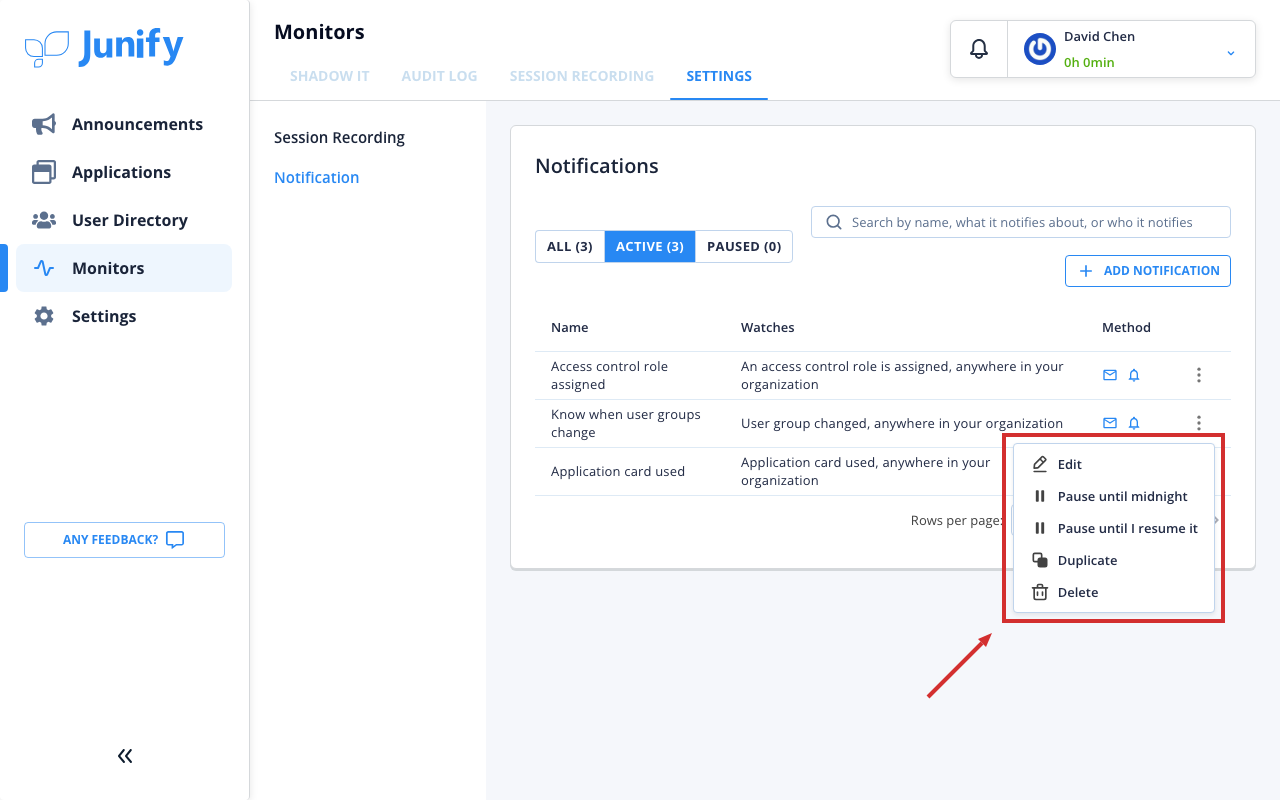Click the notification bell icon in header
1280x800 pixels.
[x=979, y=48]
